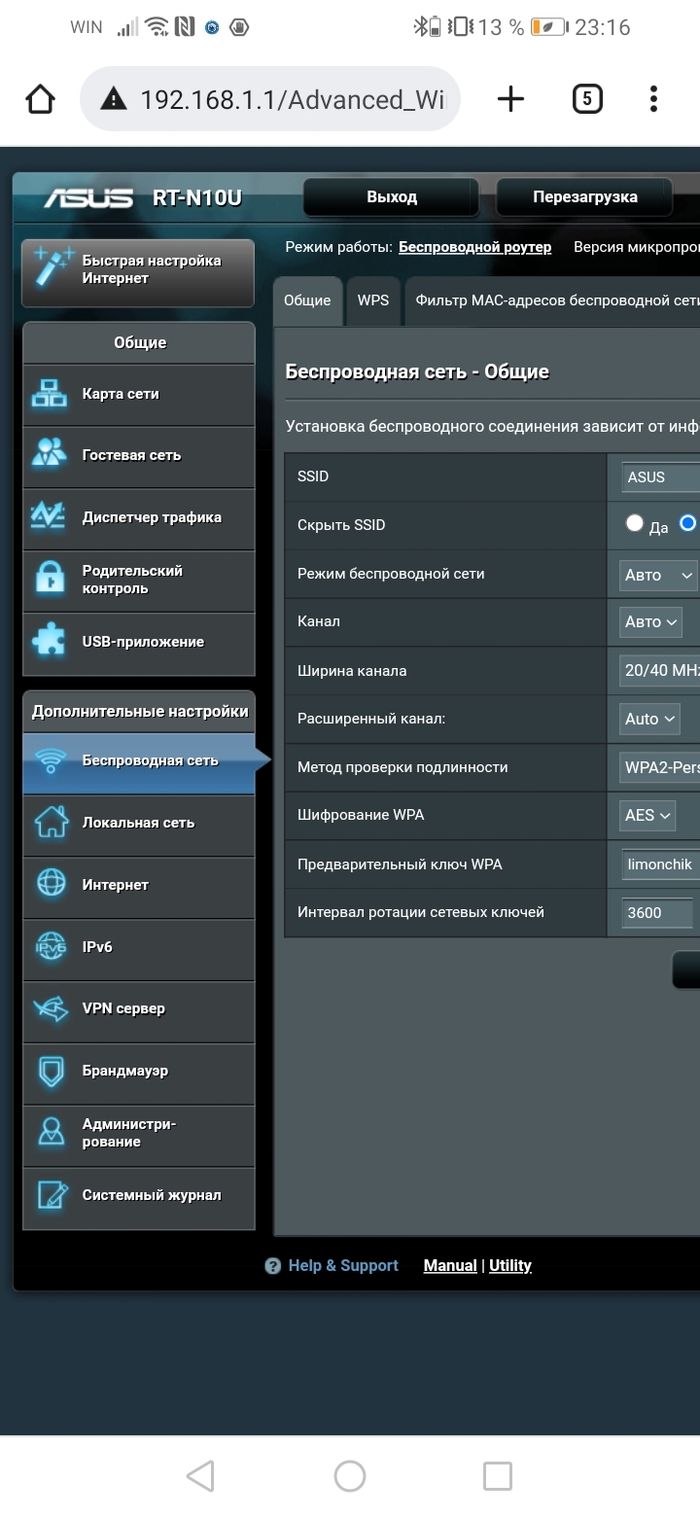Tap the Android home circle button
700x1517 pixels.
pos(350,1476)
